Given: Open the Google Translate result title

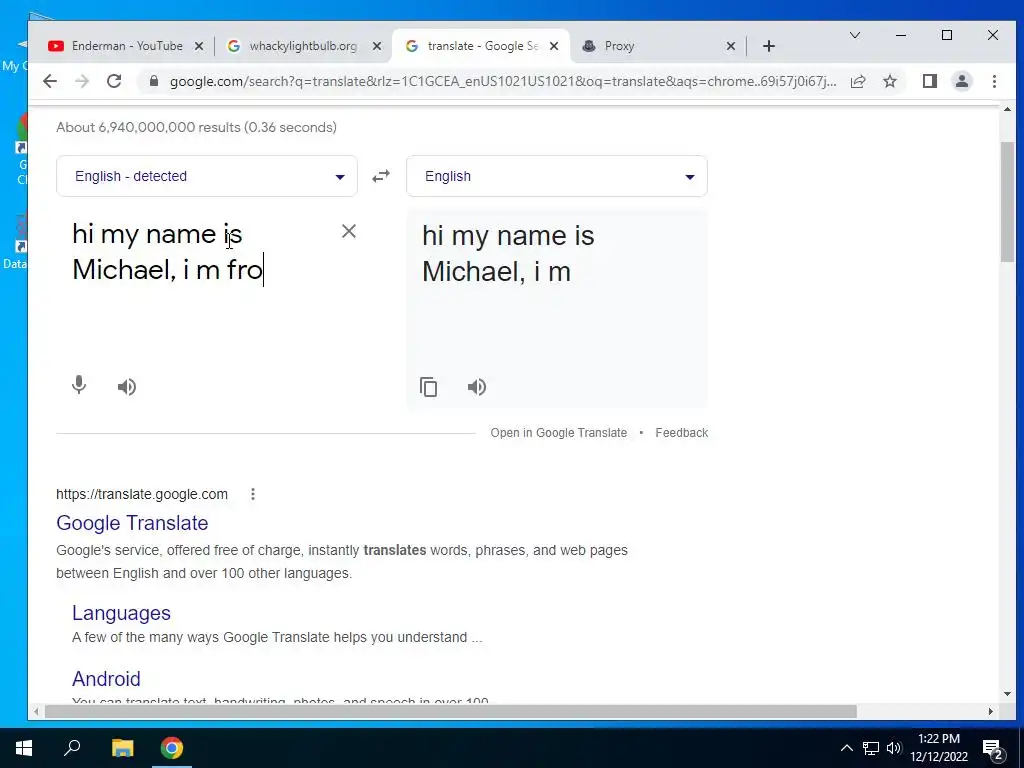Looking at the screenshot, I should coord(132,523).
